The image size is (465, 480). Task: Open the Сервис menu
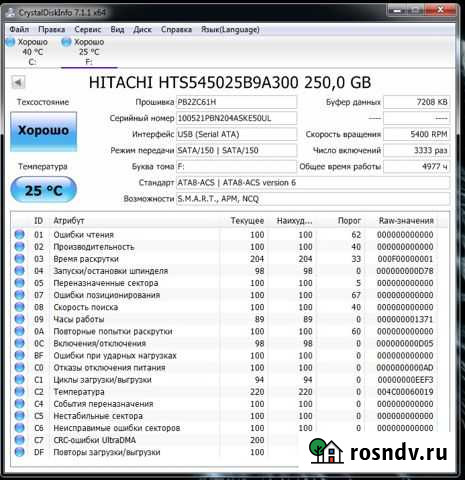(88, 29)
